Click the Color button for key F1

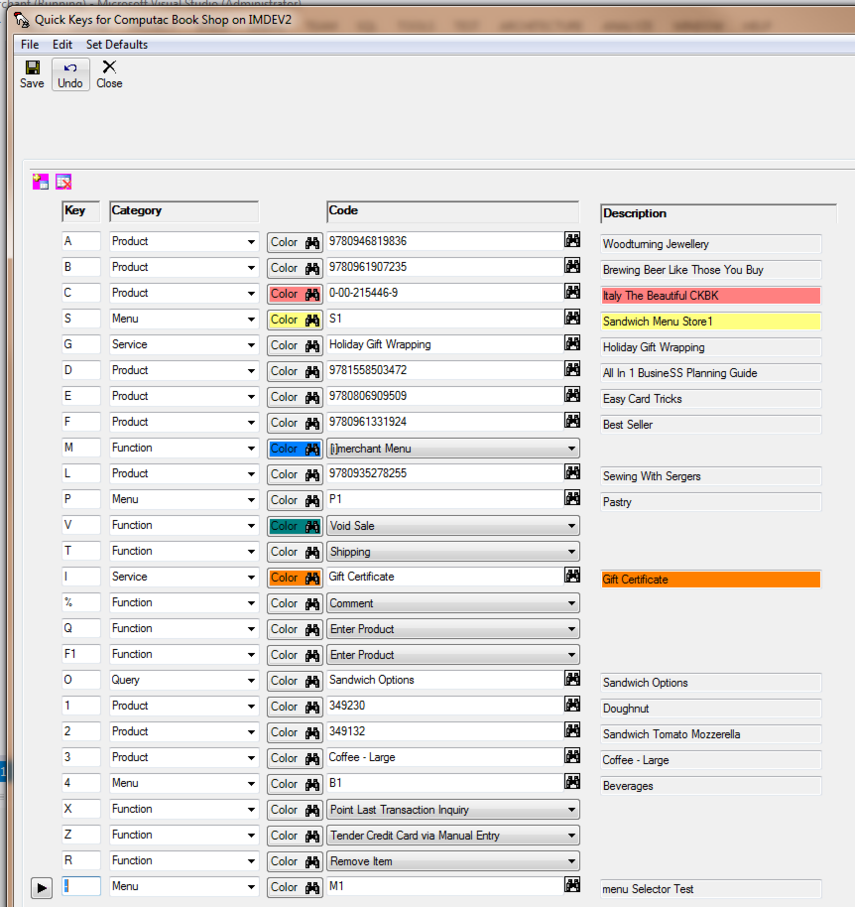point(294,655)
